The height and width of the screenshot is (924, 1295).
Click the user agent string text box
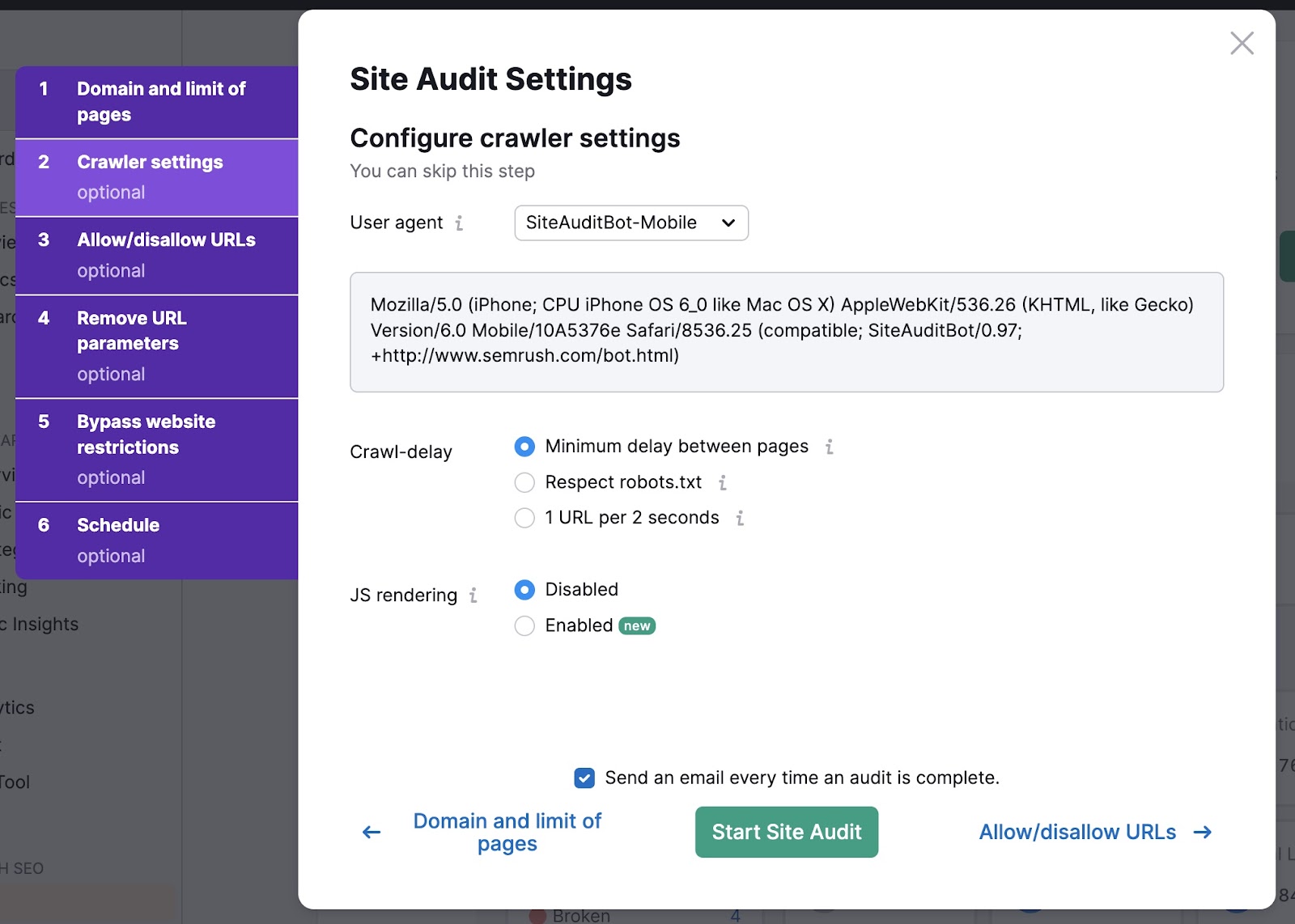click(786, 330)
